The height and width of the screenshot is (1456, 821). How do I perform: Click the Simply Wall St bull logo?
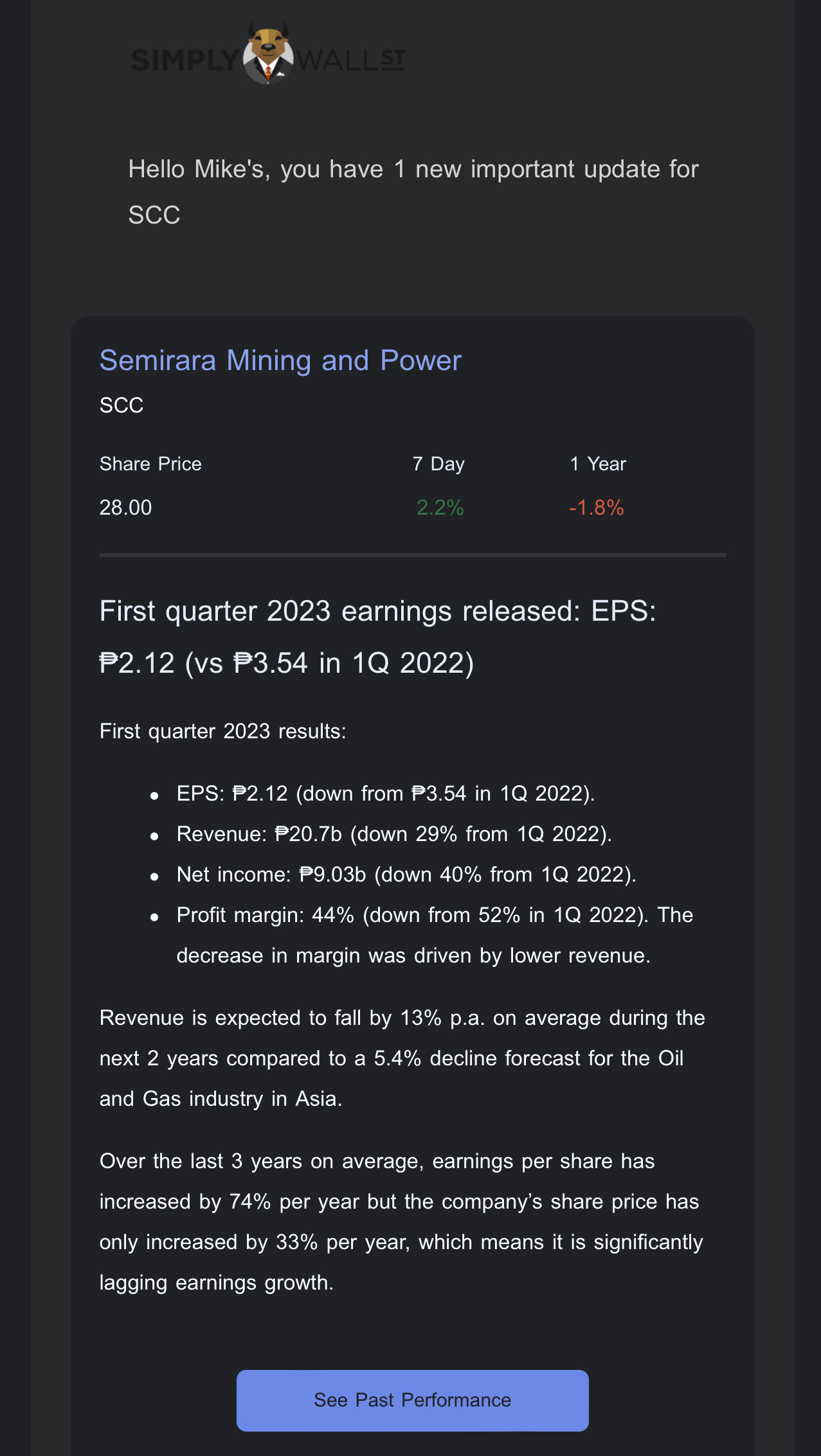267,55
